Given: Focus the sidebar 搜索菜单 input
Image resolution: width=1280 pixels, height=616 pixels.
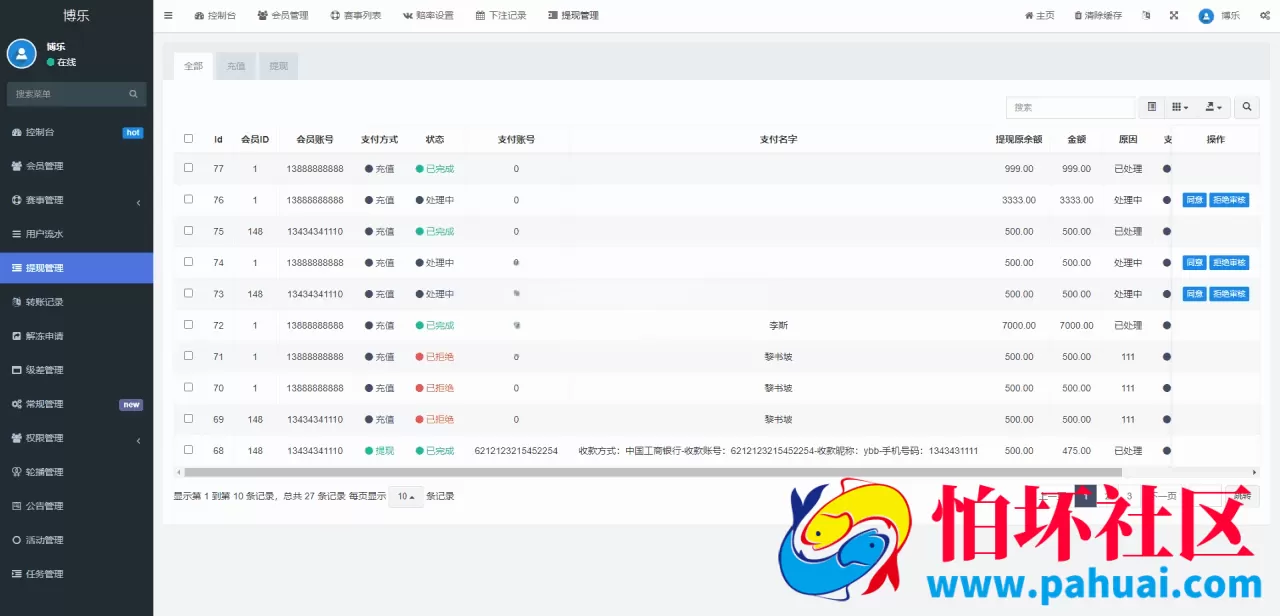Looking at the screenshot, I should (x=68, y=94).
